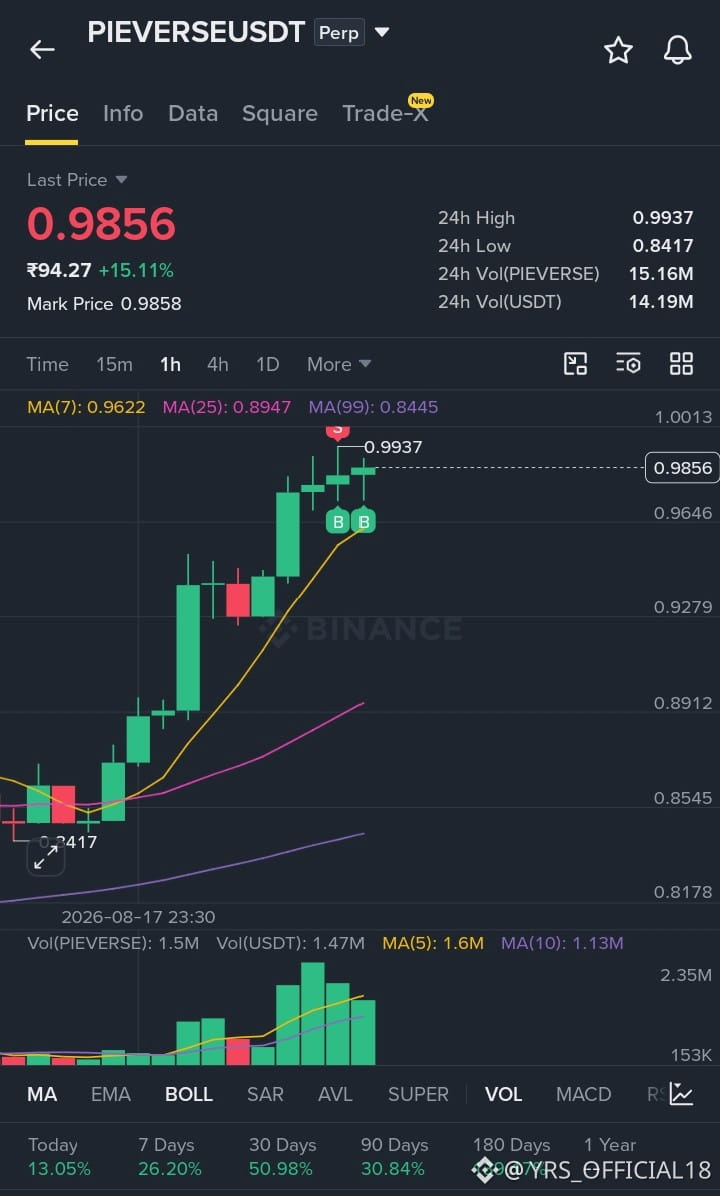
Task: Open the Trade-X tab
Action: pyautogui.click(x=385, y=114)
